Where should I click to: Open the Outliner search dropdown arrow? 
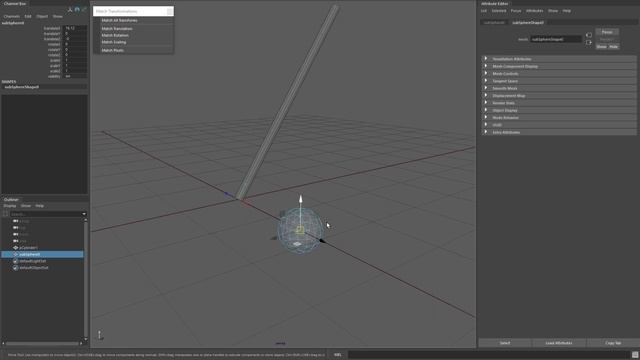pyautogui.click(x=84, y=214)
